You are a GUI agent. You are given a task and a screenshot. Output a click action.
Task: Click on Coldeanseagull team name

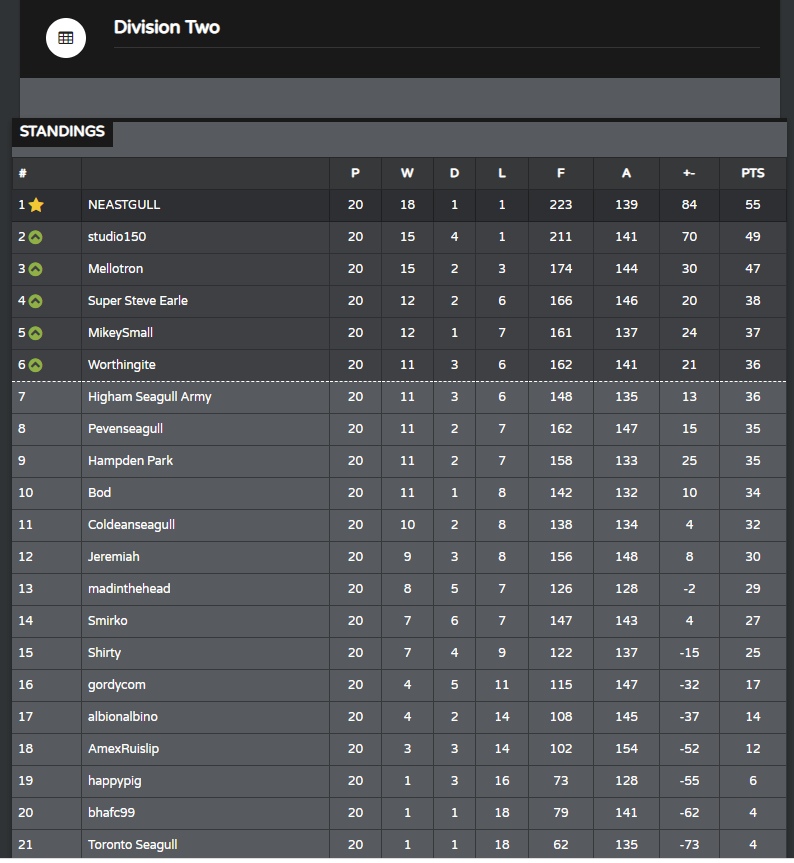tap(132, 525)
